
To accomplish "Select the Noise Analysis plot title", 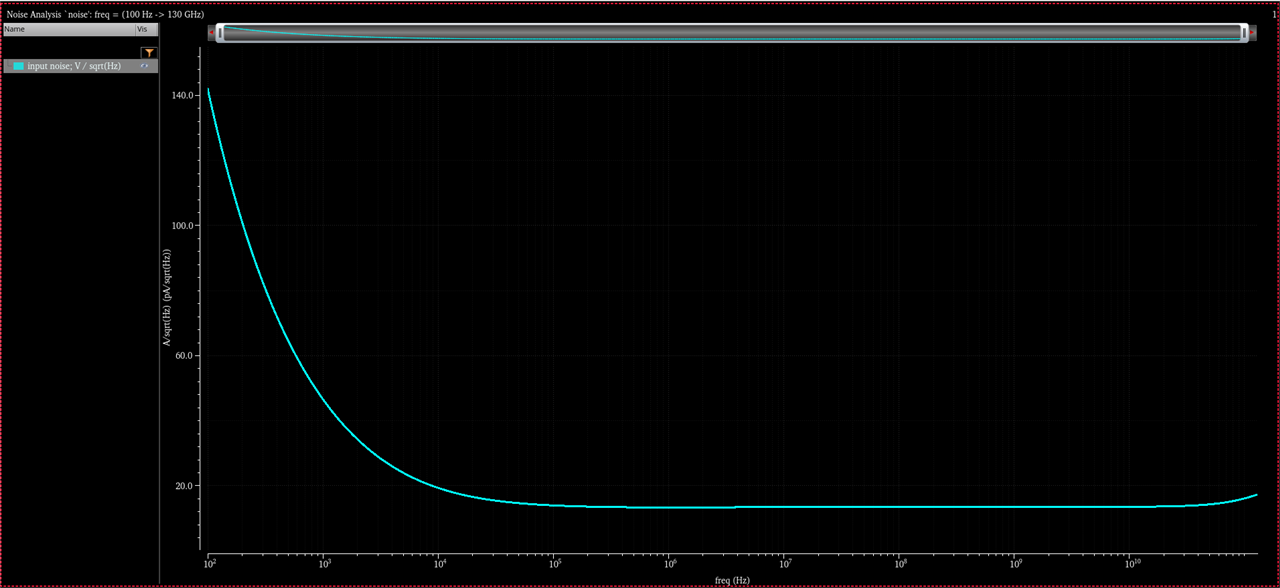I will (105, 15).
